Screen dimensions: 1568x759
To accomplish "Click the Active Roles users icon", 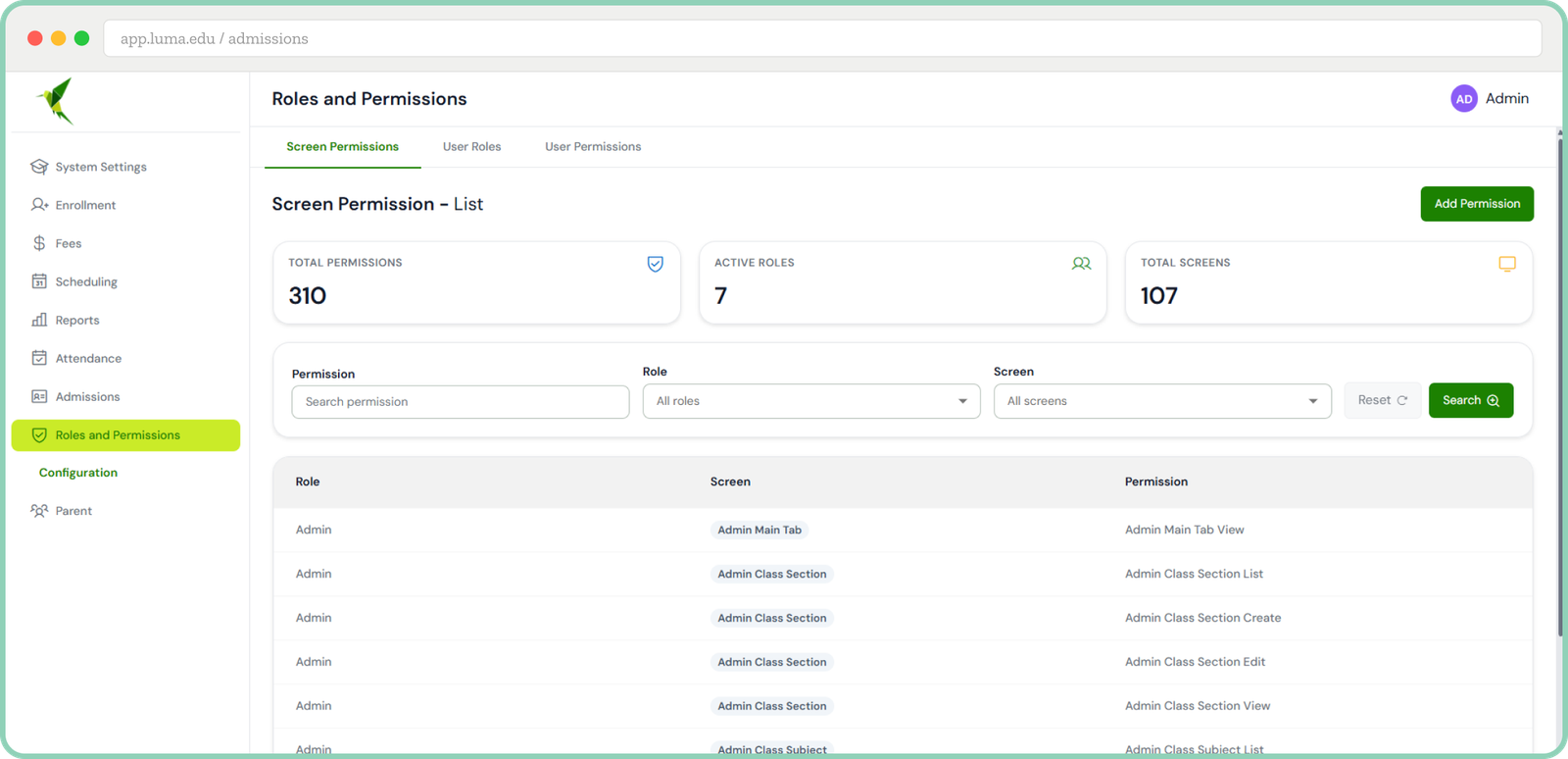I will [x=1082, y=264].
